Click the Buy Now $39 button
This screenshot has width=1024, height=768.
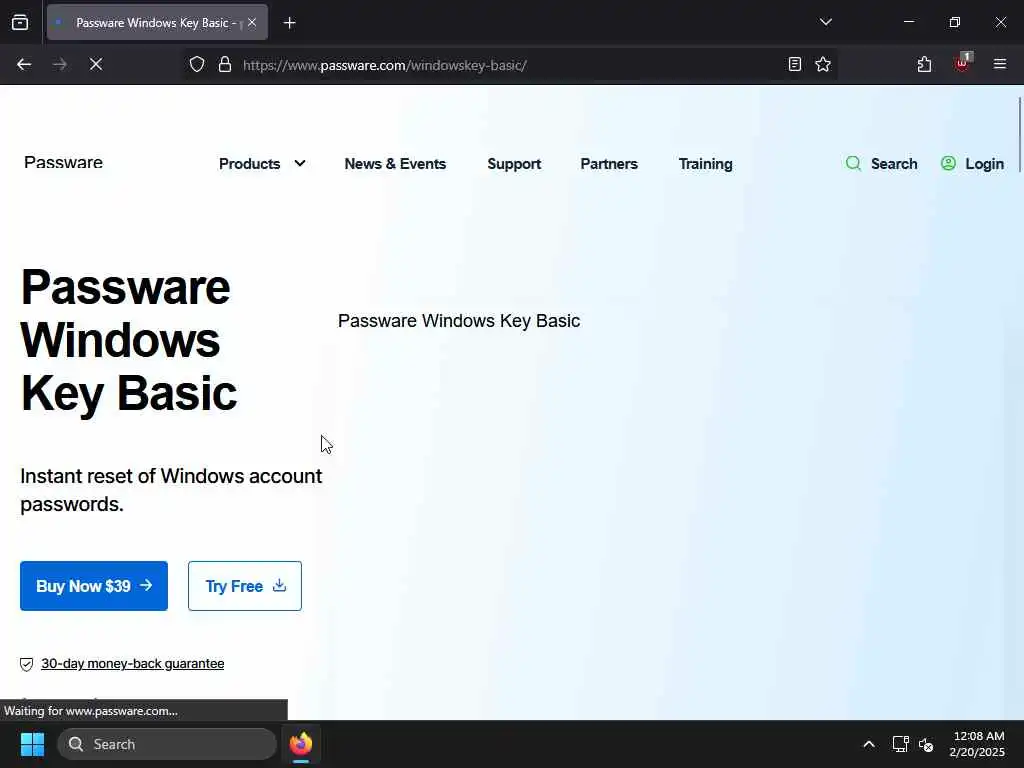(94, 586)
